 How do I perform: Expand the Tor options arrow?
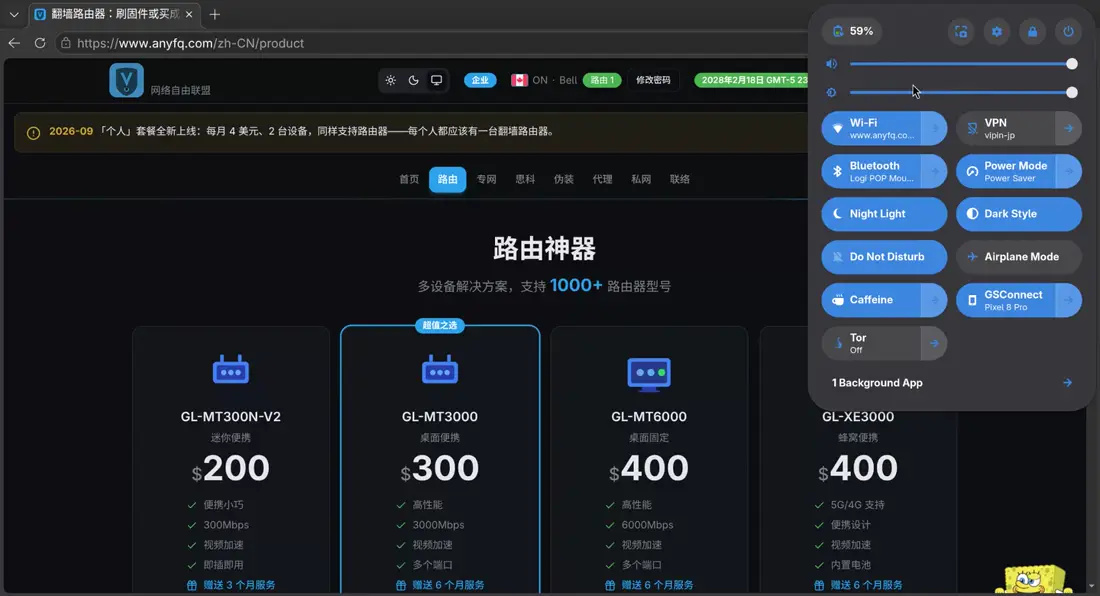pos(934,344)
